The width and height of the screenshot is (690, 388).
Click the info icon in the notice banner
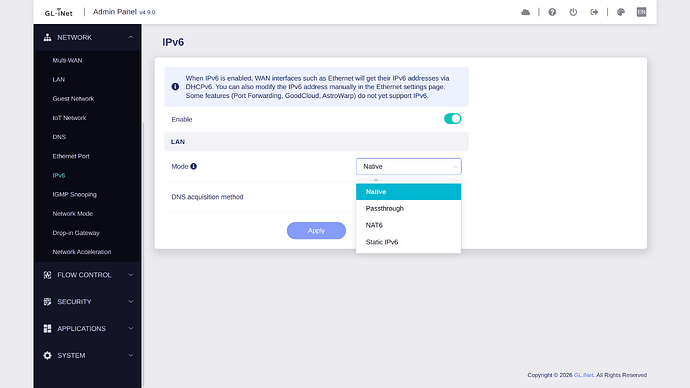[175, 87]
